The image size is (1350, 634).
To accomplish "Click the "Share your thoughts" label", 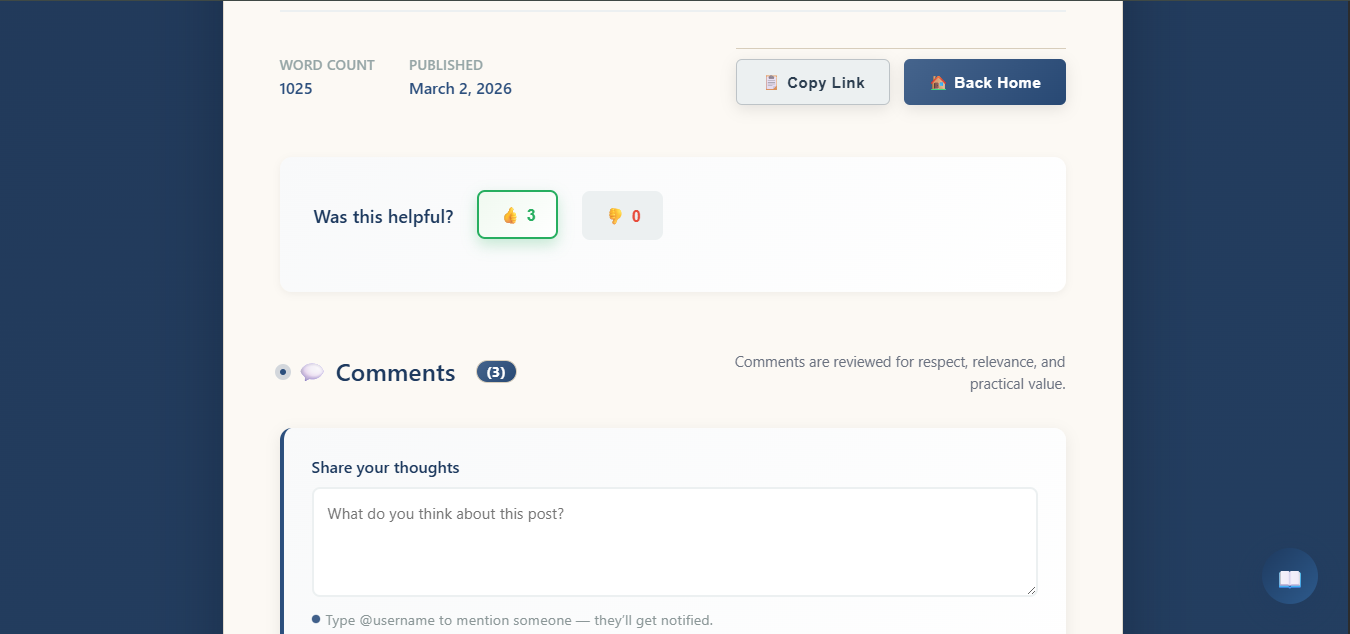I will pyautogui.click(x=385, y=468).
